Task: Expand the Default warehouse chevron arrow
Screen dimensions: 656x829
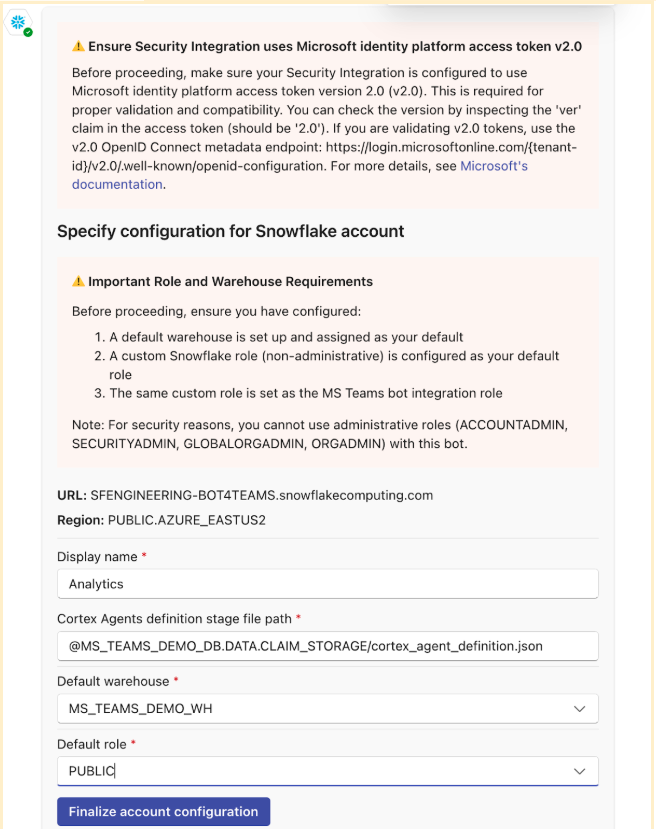Action: pos(579,708)
